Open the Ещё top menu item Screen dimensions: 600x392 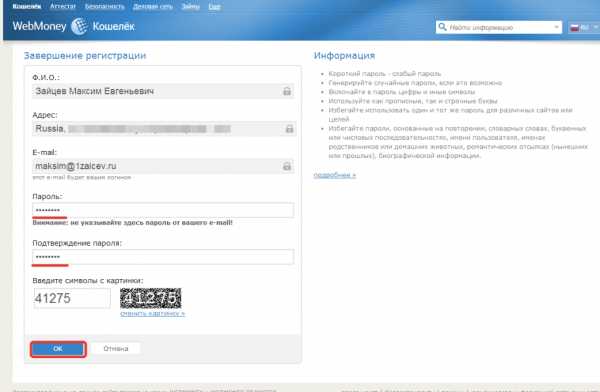coord(214,7)
